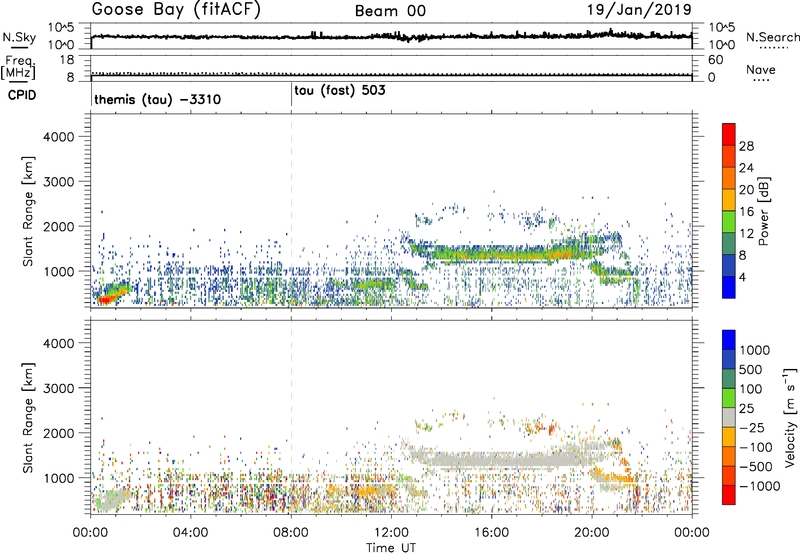Pick the light green Power colorbar segment
This screenshot has height=554, width=800.
click(729, 221)
